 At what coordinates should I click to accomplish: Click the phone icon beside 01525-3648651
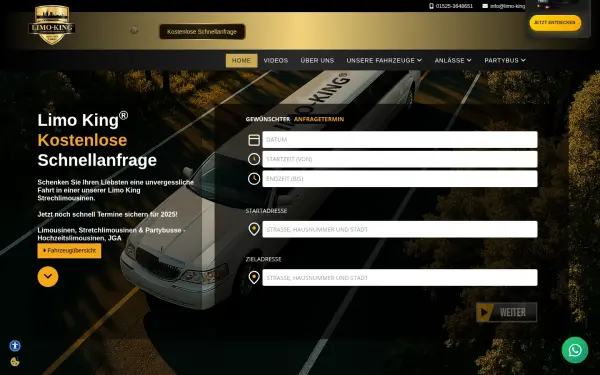coord(431,6)
